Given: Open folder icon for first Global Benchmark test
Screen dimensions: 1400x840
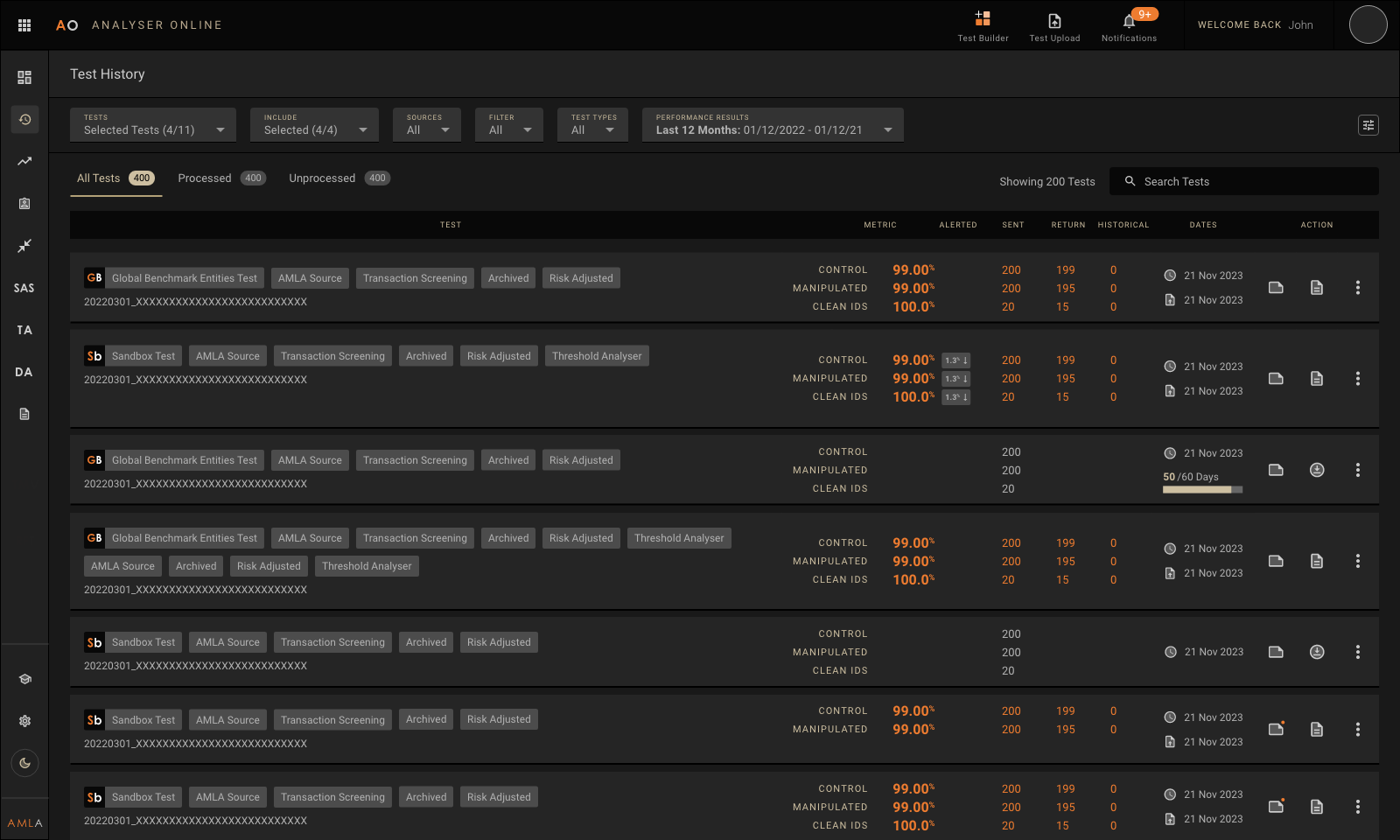Looking at the screenshot, I should pyautogui.click(x=1276, y=287).
